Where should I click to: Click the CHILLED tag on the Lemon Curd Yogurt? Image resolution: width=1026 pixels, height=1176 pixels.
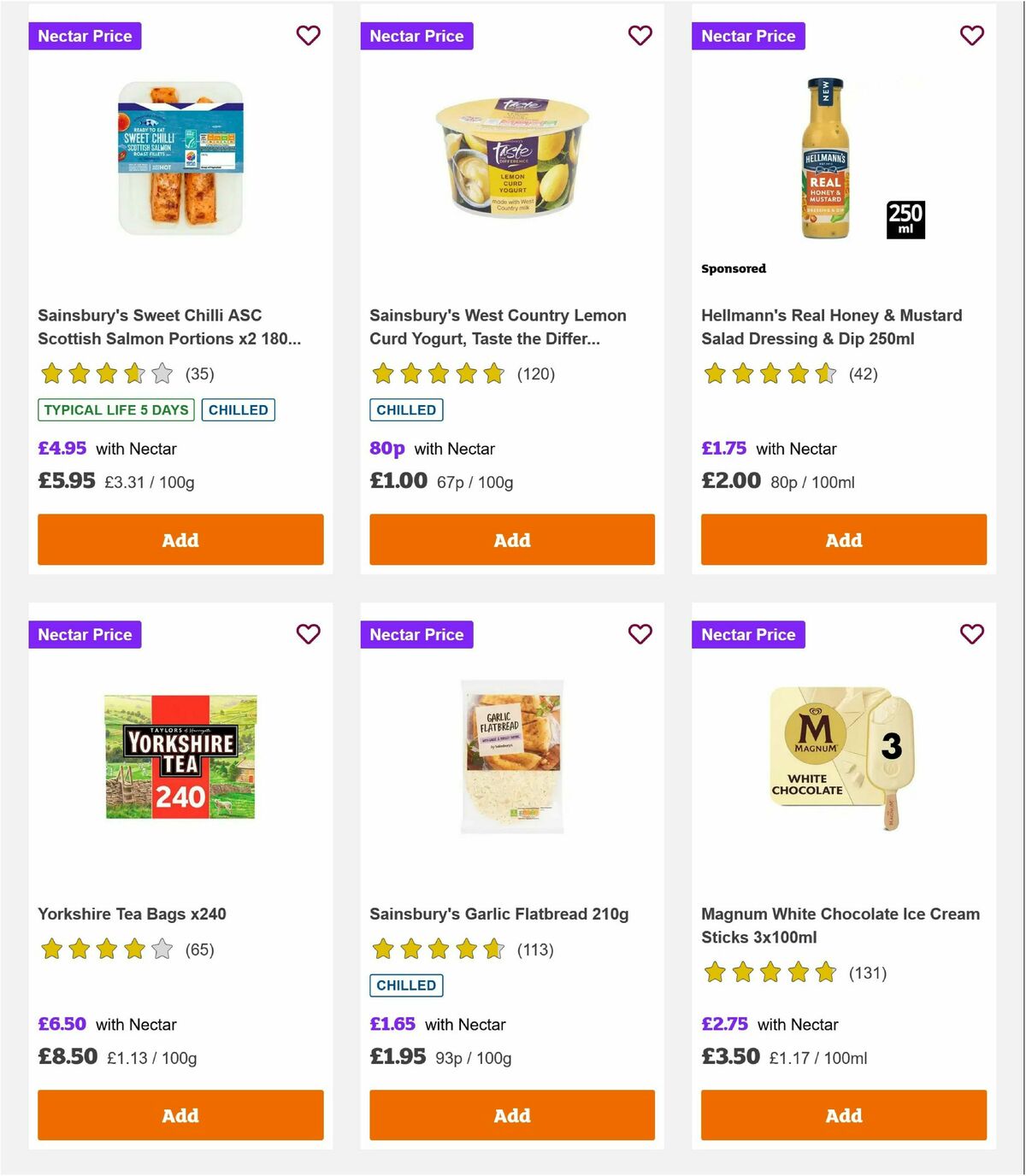[x=406, y=409]
